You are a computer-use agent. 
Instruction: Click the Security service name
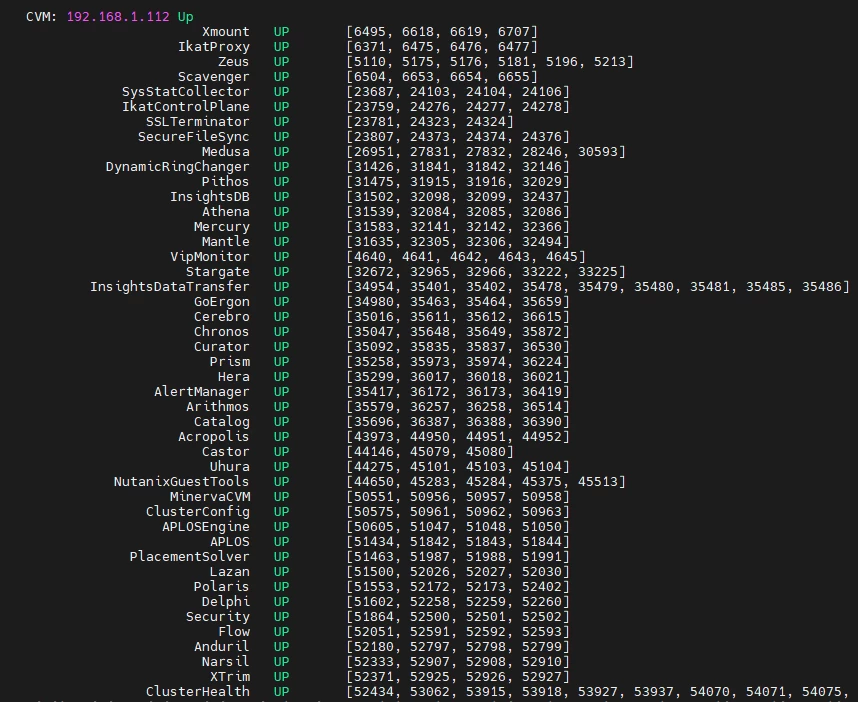click(218, 617)
